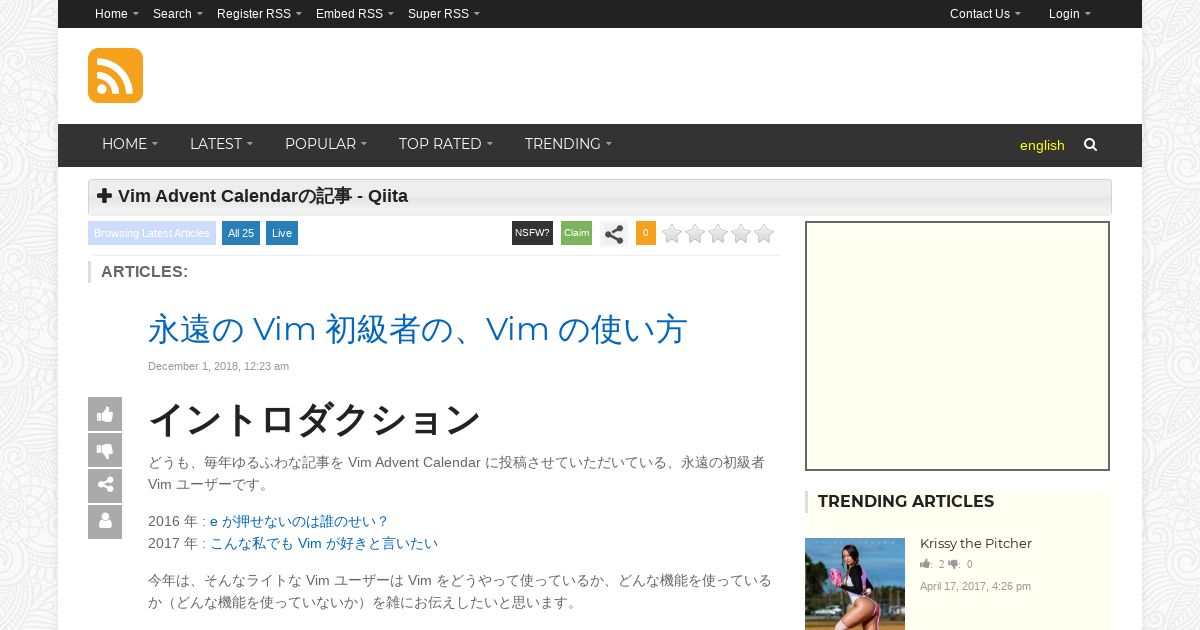Open the POPULAR navbar menu
1200x630 pixels.
(326, 145)
